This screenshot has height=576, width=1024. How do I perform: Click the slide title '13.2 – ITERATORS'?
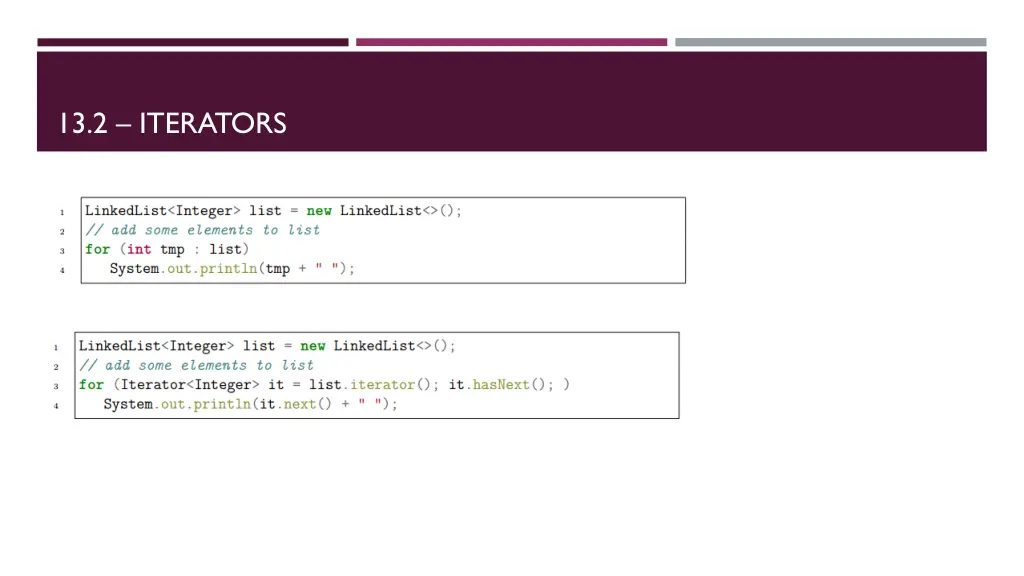click(x=173, y=123)
